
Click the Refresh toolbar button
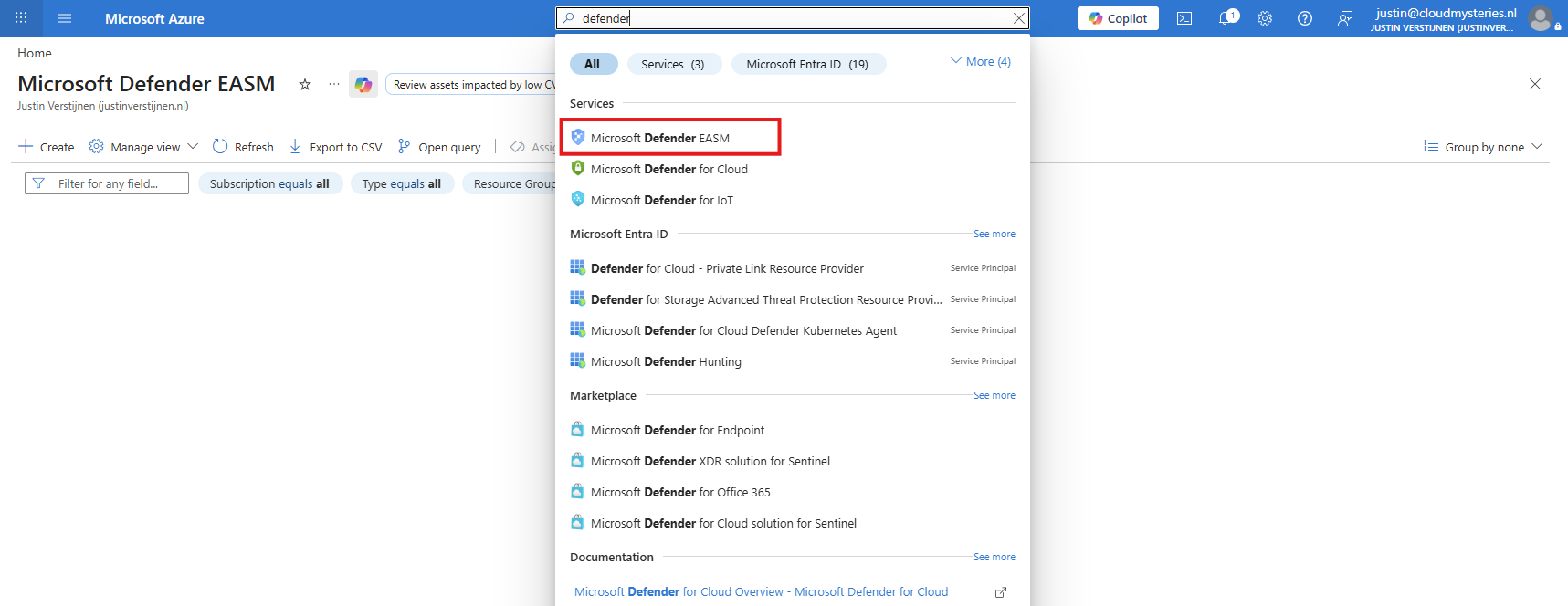tap(243, 147)
